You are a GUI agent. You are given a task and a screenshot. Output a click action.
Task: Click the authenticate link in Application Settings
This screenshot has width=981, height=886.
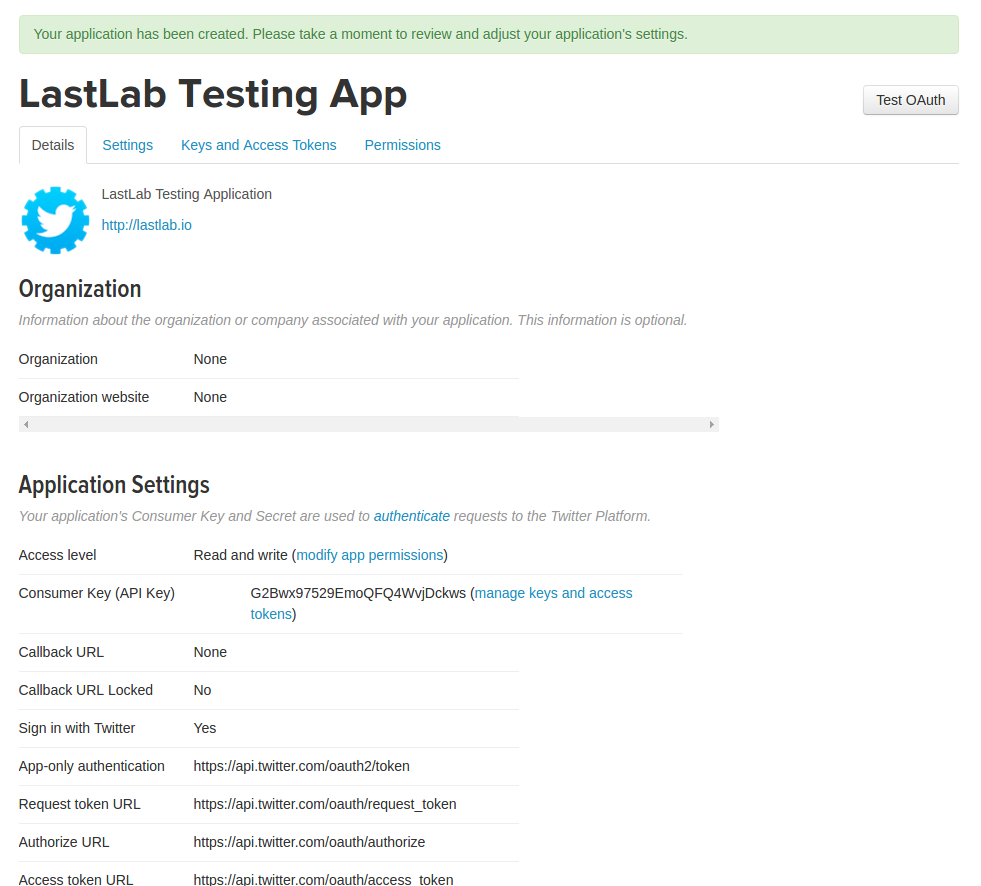tap(412, 516)
